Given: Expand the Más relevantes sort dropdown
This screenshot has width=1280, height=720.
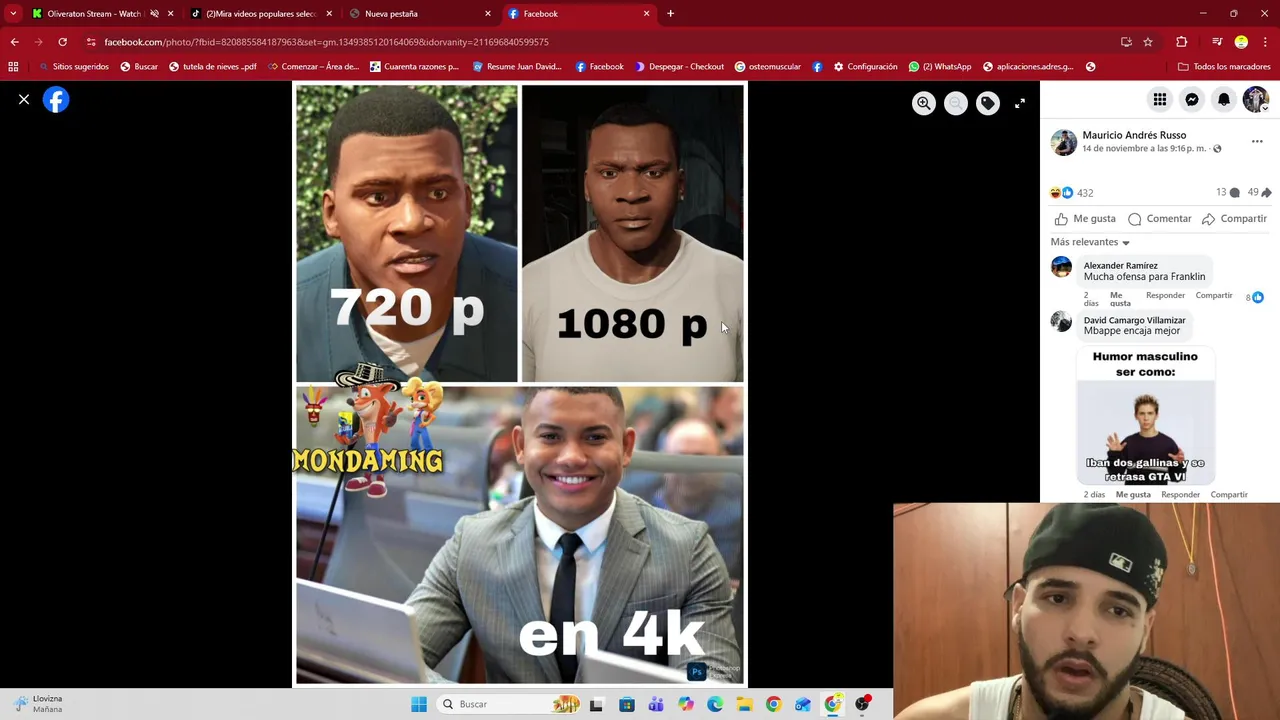Looking at the screenshot, I should [1090, 242].
